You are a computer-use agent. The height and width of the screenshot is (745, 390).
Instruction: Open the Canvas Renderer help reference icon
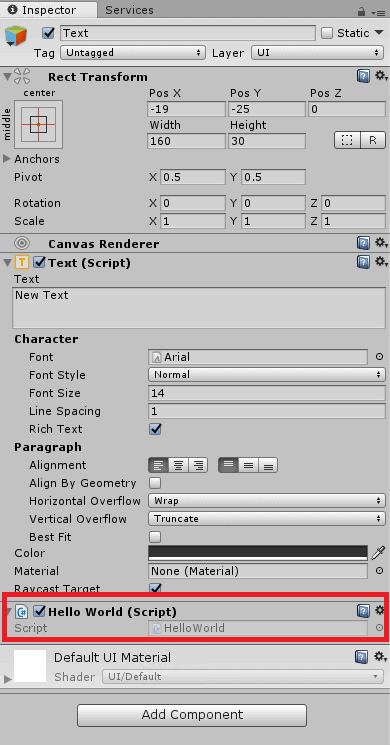pos(363,244)
